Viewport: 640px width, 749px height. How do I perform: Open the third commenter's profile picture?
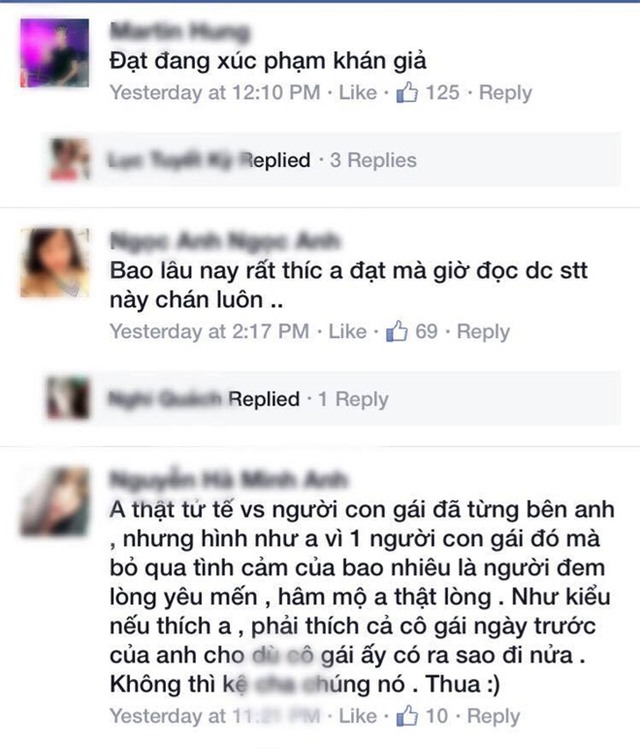(x=54, y=501)
